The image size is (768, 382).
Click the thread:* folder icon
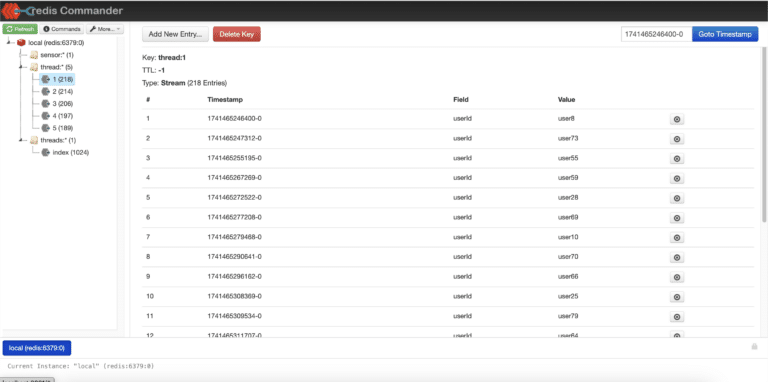34,67
